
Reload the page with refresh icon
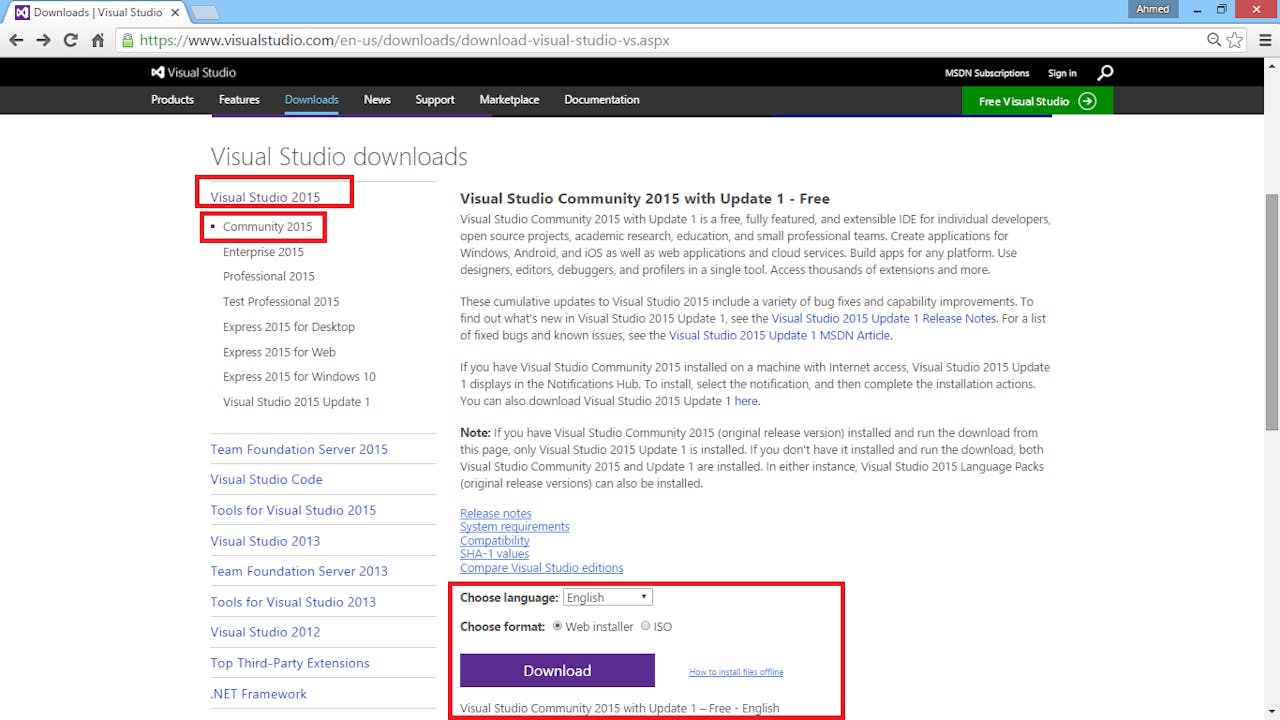70,41
